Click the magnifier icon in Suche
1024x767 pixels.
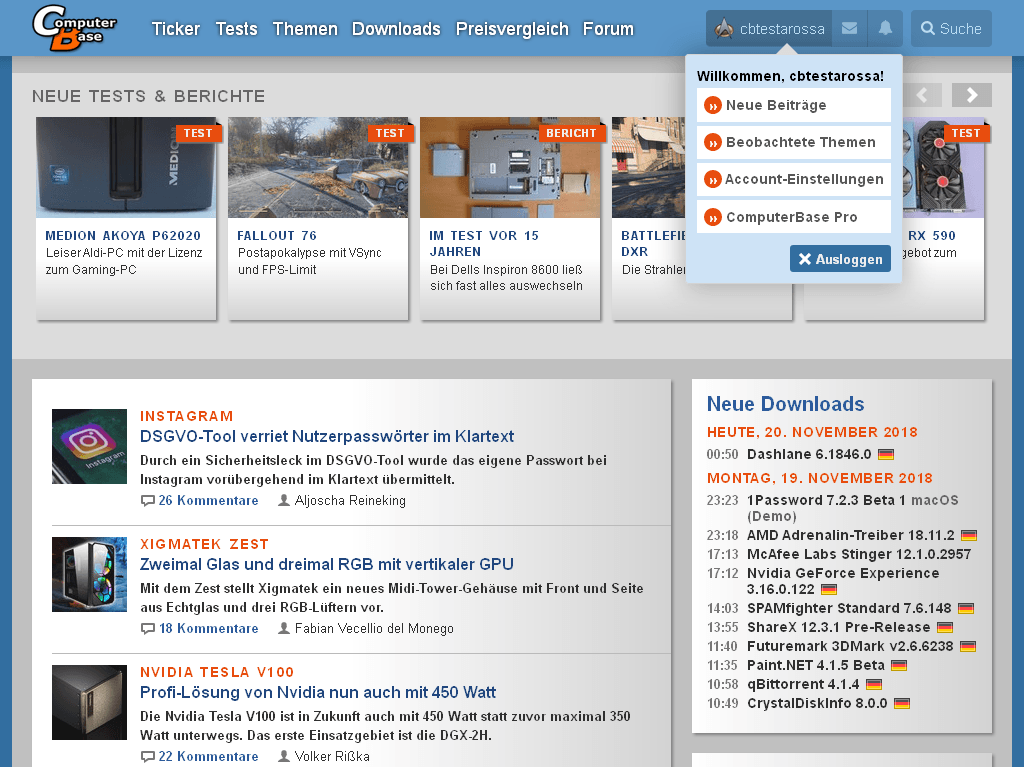tap(927, 28)
